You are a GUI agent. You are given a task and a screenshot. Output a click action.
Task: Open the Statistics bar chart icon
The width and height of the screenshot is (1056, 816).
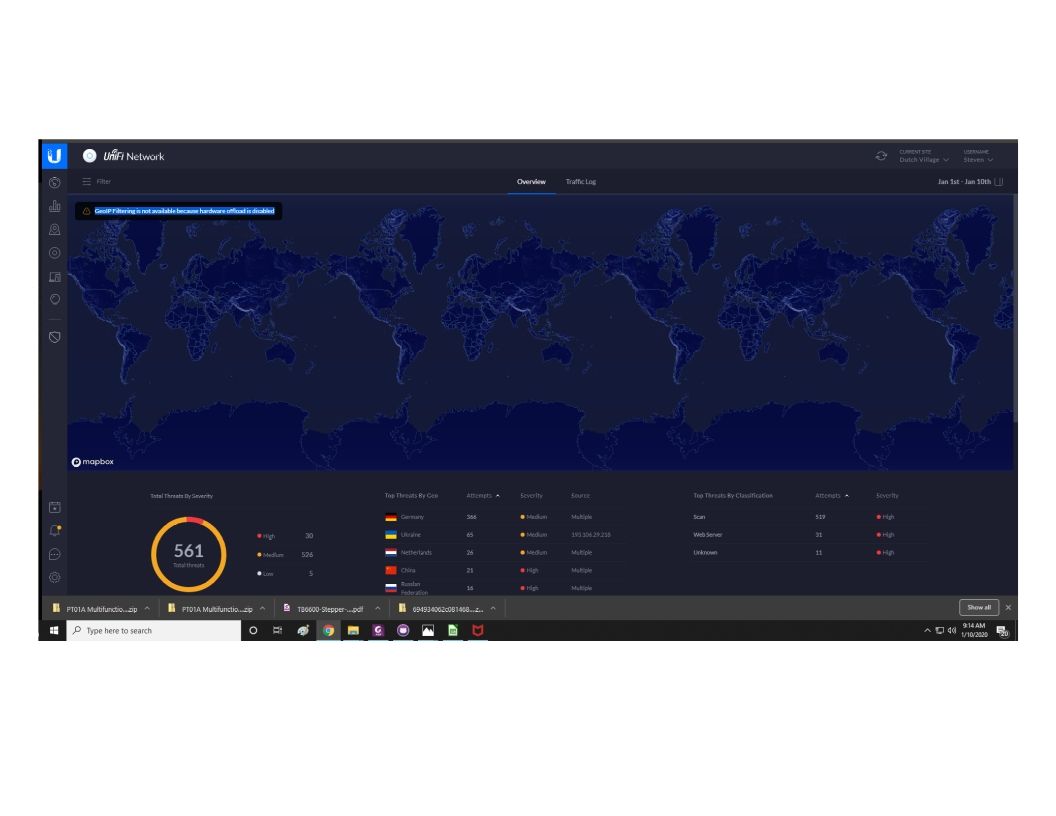tap(55, 206)
